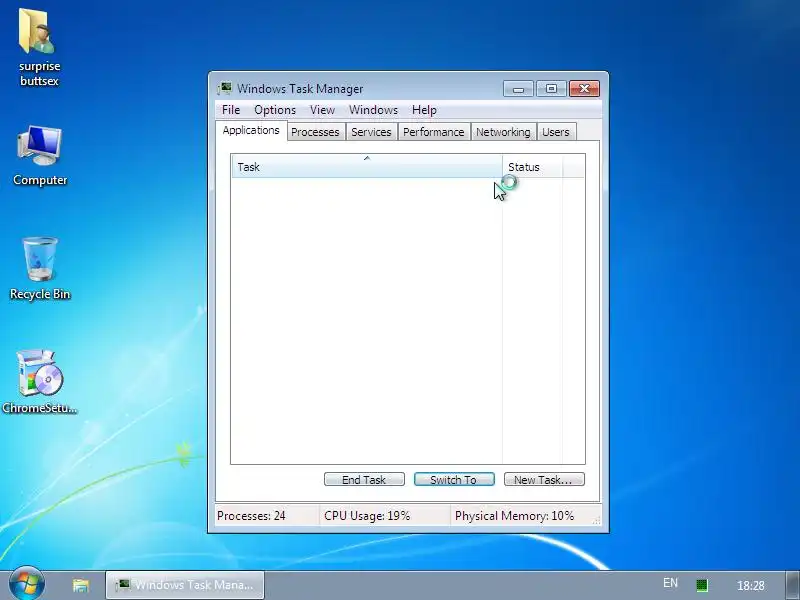Click the New Task... button

tap(544, 480)
